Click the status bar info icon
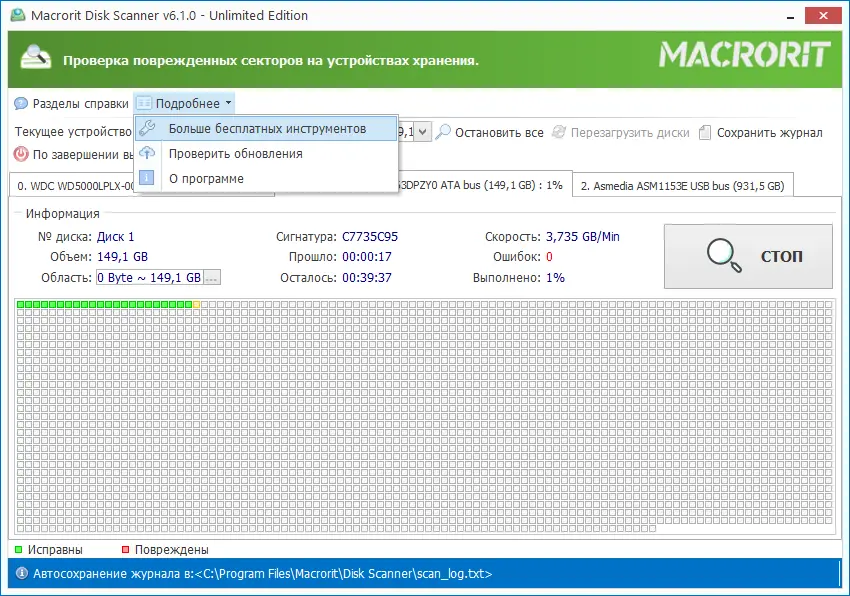 22,573
